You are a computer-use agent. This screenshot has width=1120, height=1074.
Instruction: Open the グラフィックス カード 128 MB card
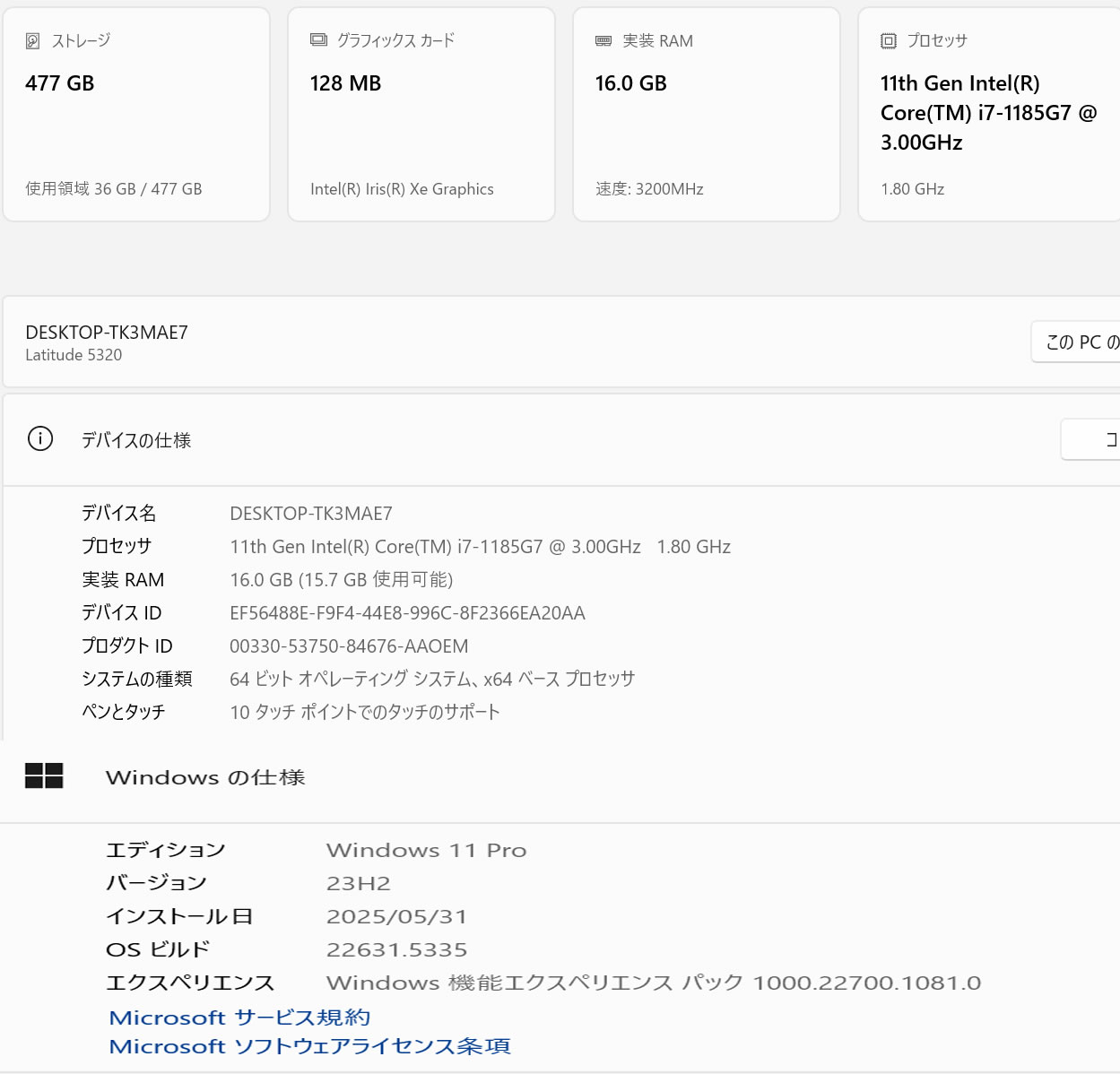(x=421, y=114)
